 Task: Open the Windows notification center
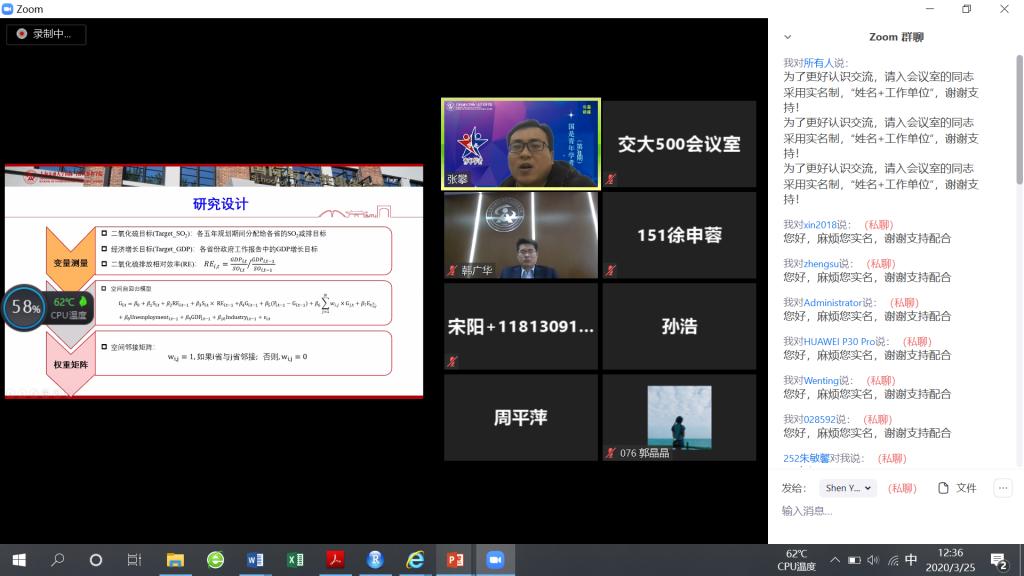[x=998, y=560]
